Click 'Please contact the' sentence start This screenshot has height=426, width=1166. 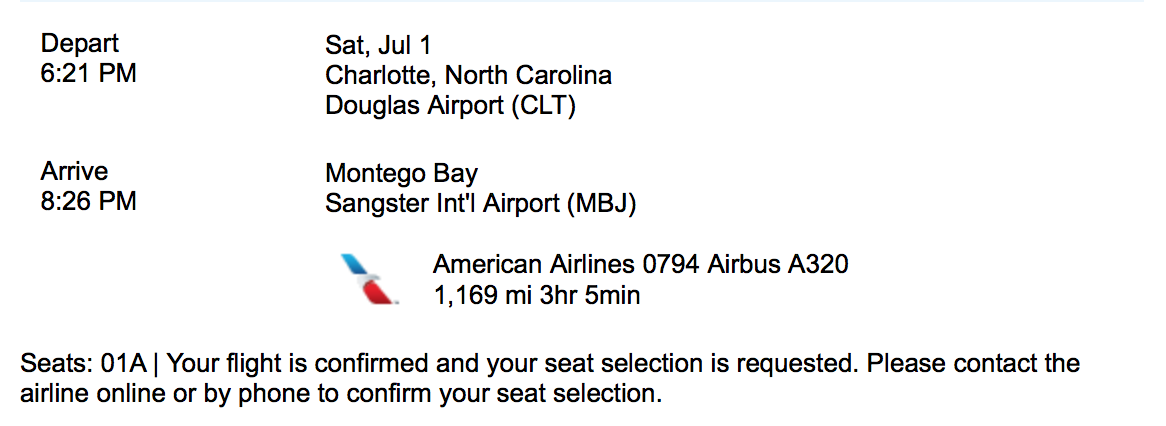click(x=973, y=364)
